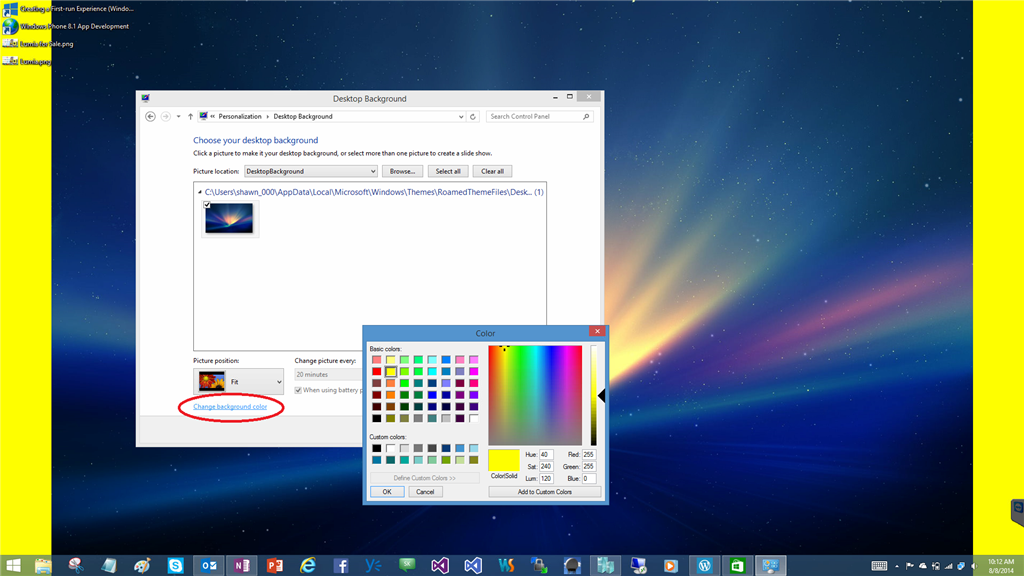Click the Clear all button
1024x576 pixels.
pyautogui.click(x=492, y=171)
